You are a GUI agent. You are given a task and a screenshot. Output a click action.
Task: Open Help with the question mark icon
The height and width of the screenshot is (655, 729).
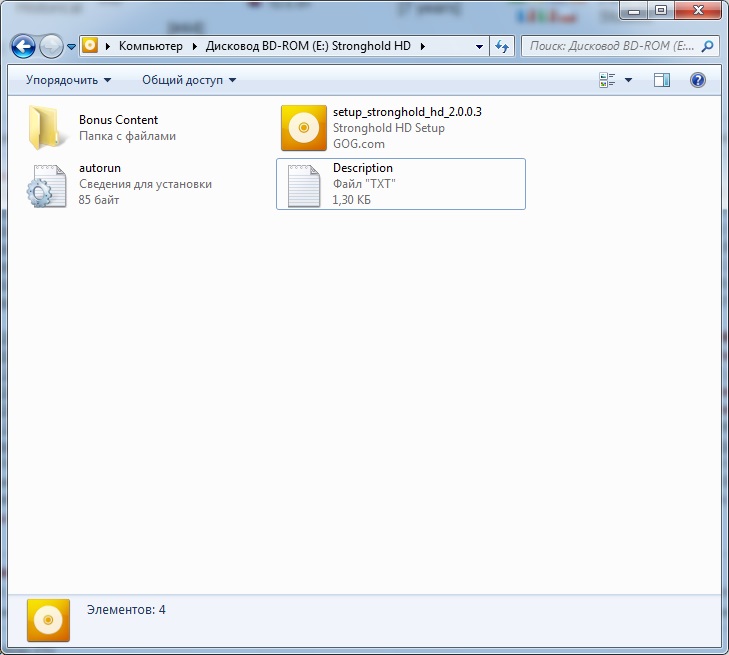tap(697, 80)
